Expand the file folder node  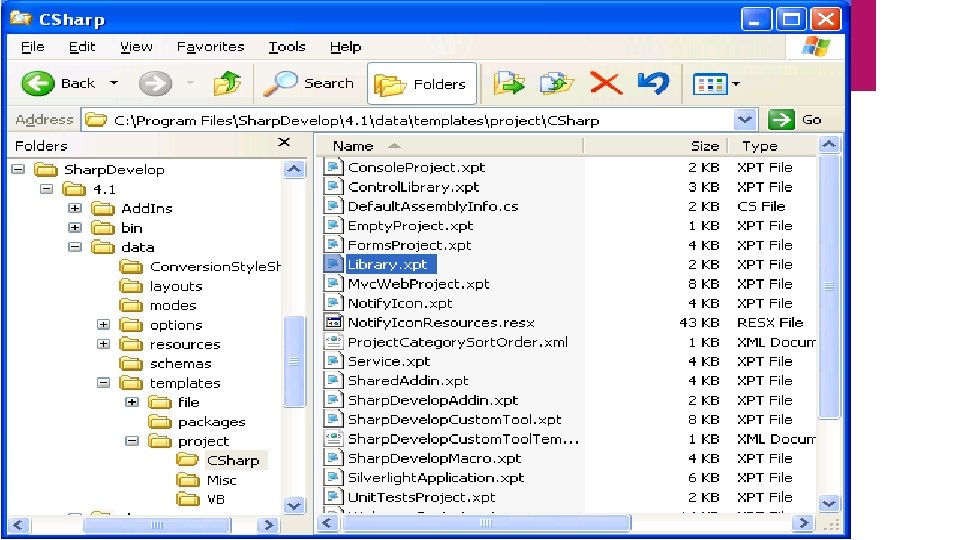(x=132, y=402)
